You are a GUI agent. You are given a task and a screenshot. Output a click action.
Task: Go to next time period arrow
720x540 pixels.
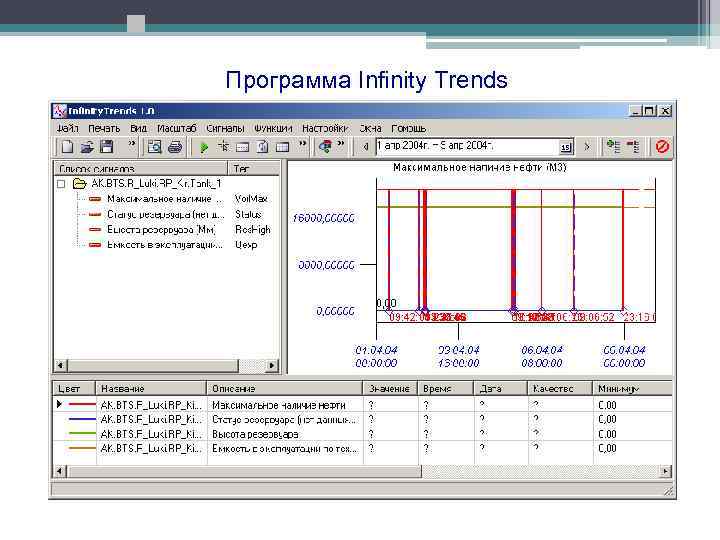[586, 147]
